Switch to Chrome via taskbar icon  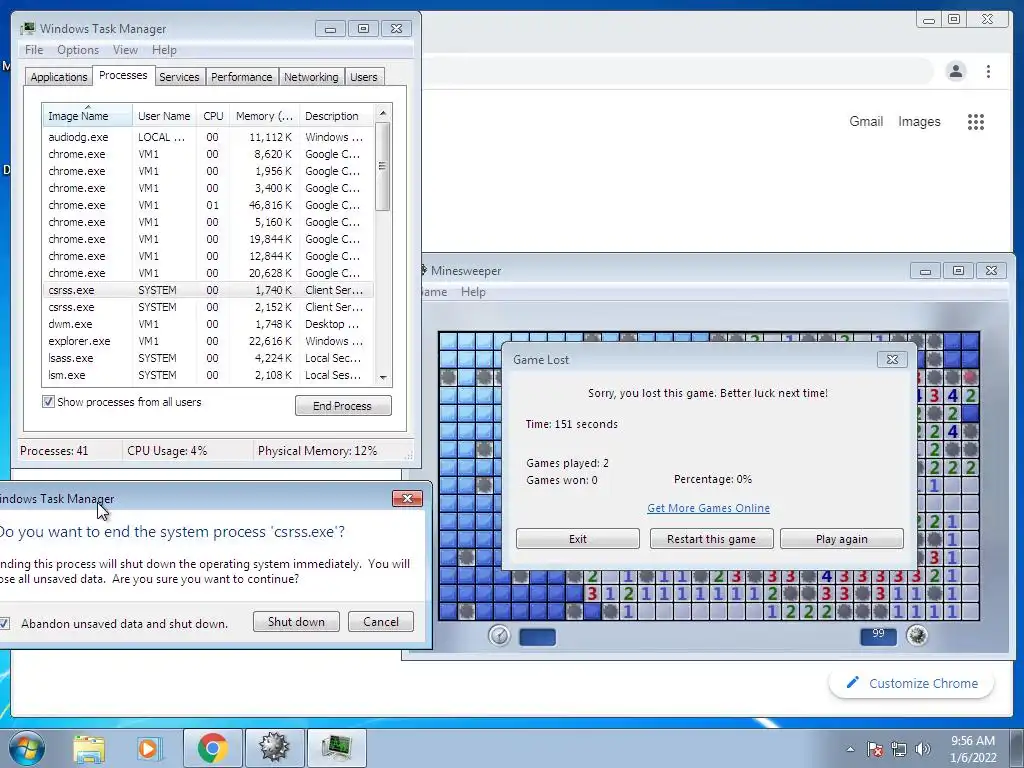[x=212, y=748]
